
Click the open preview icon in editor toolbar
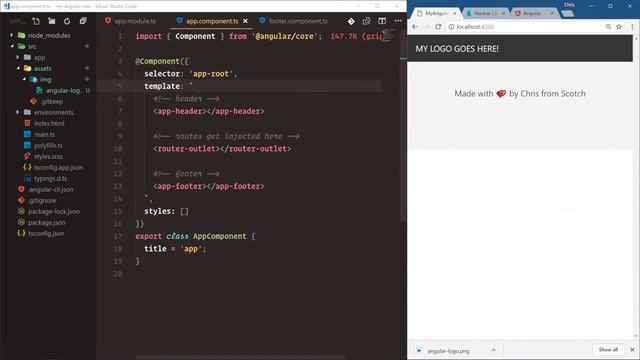coord(366,21)
